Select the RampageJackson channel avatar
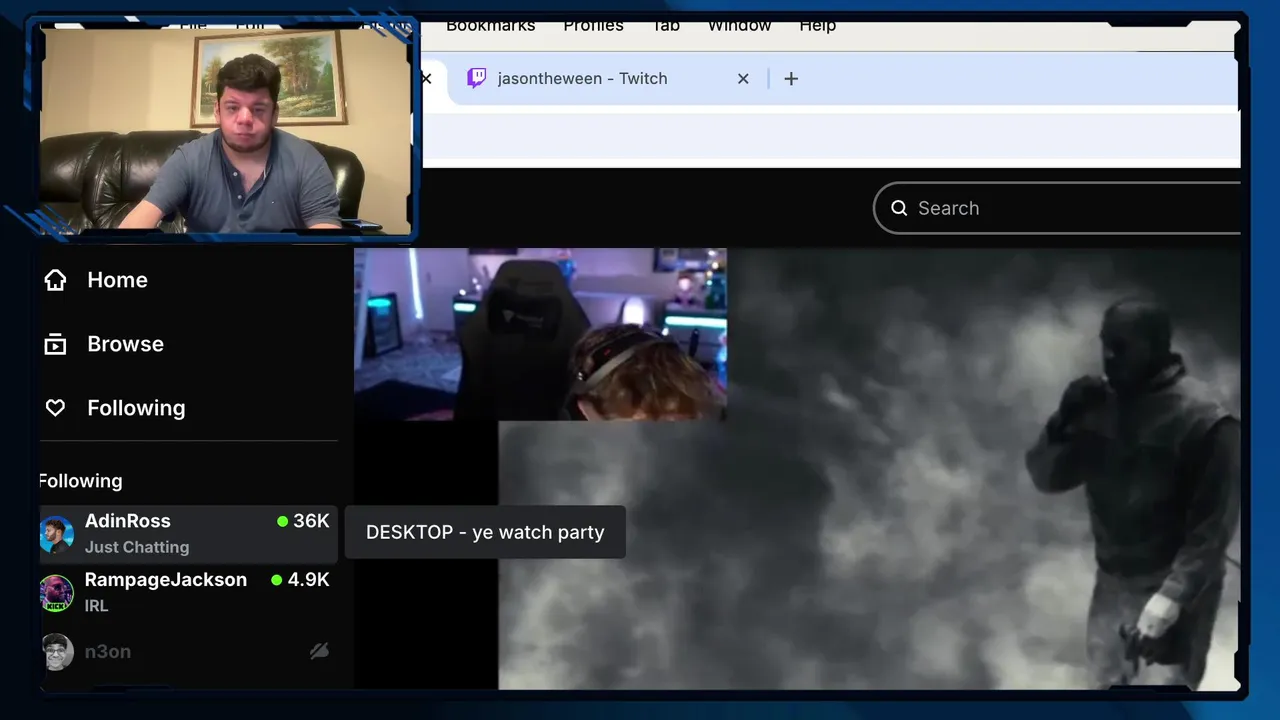1280x720 pixels. coord(57,593)
